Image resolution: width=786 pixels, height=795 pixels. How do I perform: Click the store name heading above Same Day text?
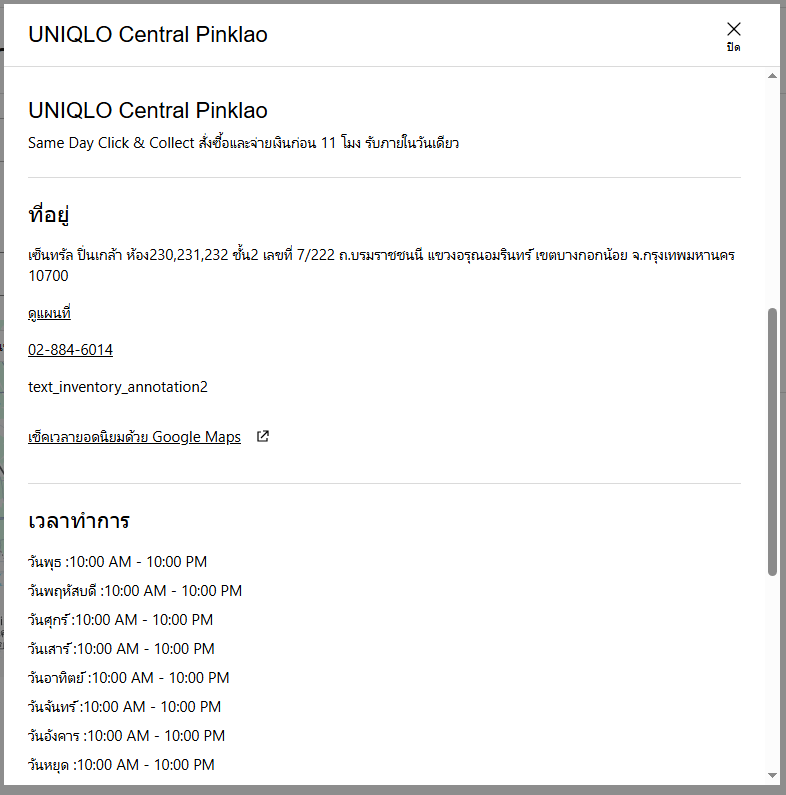(148, 110)
